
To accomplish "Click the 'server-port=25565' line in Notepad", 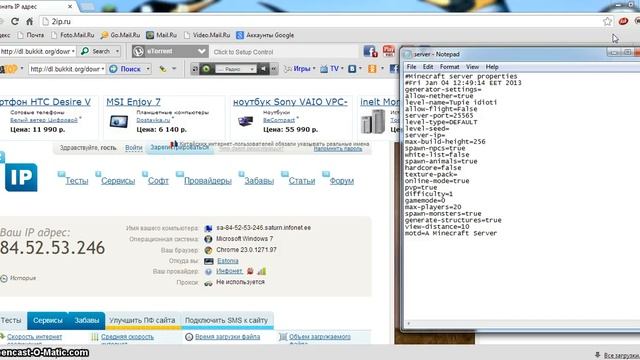I will (439, 116).
